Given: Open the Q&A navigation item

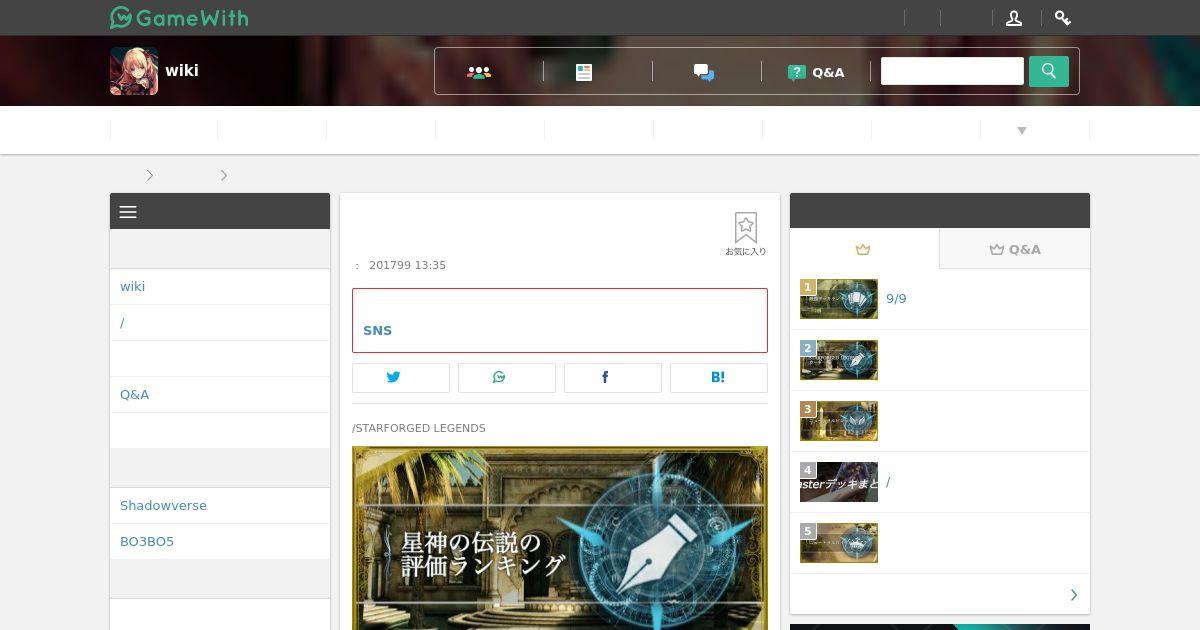Looking at the screenshot, I should pyautogui.click(x=816, y=72).
